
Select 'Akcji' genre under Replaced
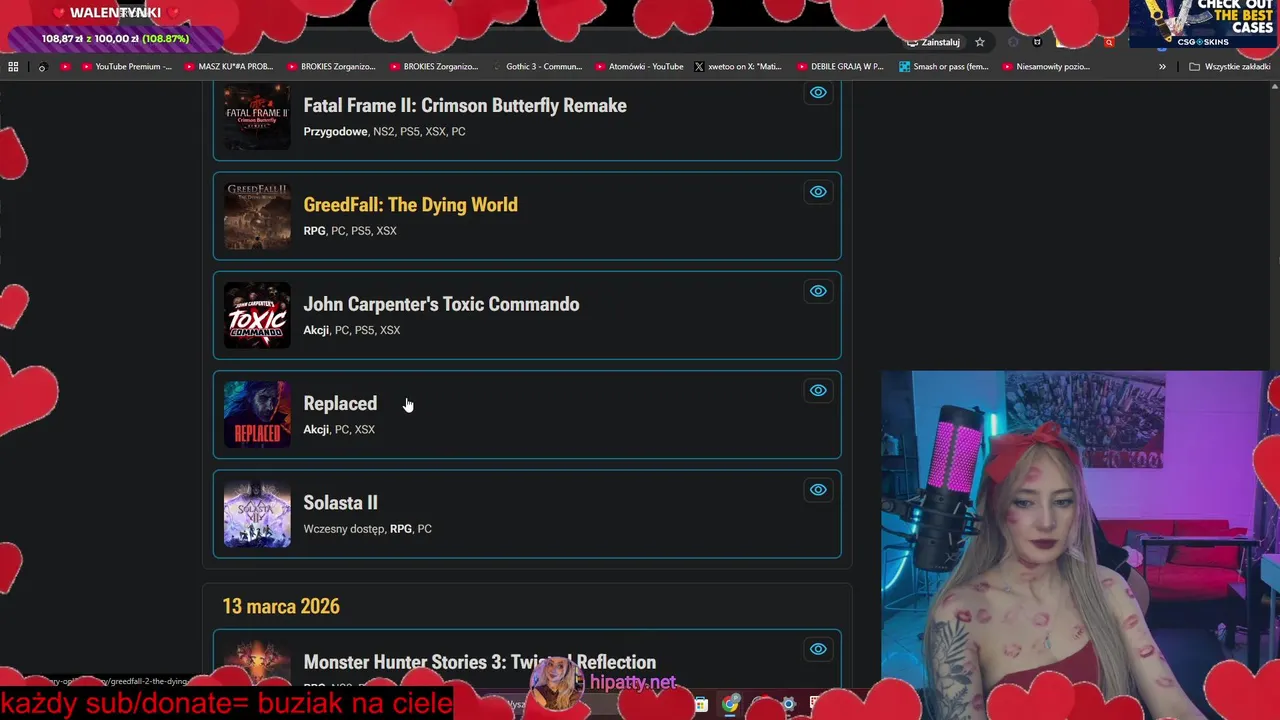pyautogui.click(x=316, y=429)
